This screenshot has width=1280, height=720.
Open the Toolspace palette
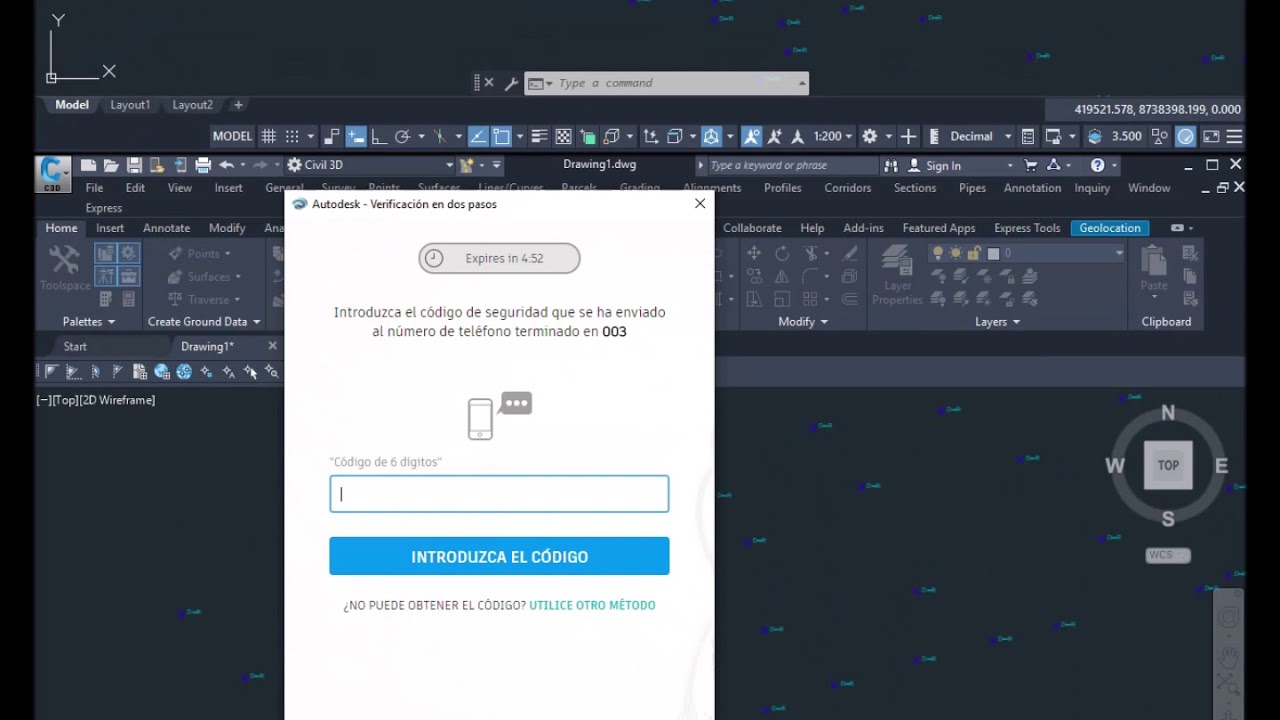click(65, 268)
